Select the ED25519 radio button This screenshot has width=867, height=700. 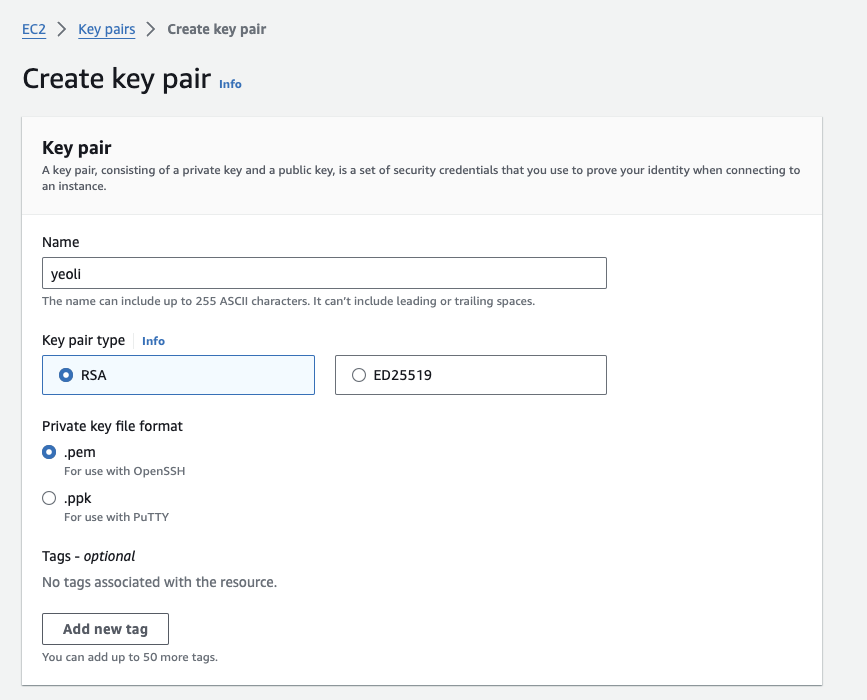(x=359, y=375)
